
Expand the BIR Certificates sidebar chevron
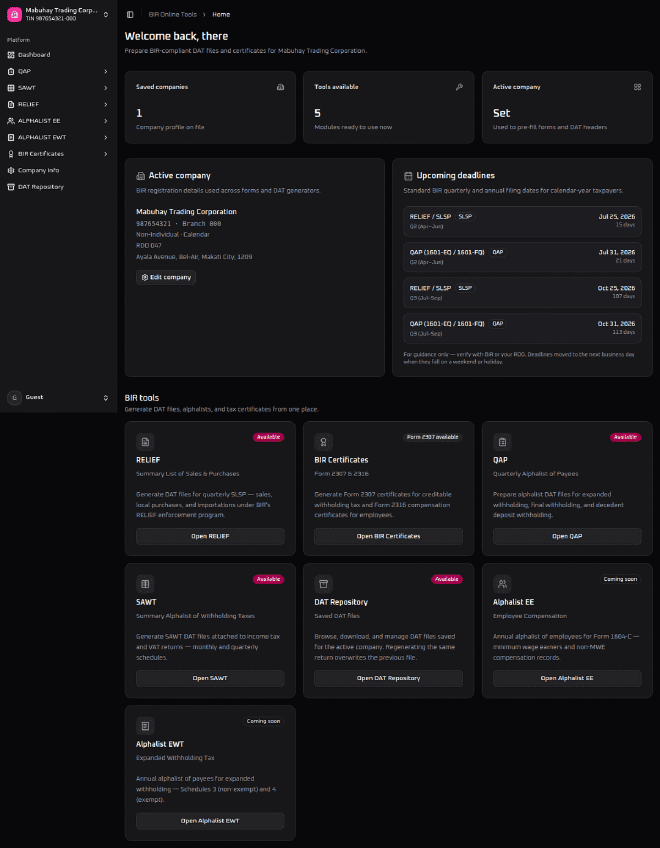pyautogui.click(x=105, y=154)
